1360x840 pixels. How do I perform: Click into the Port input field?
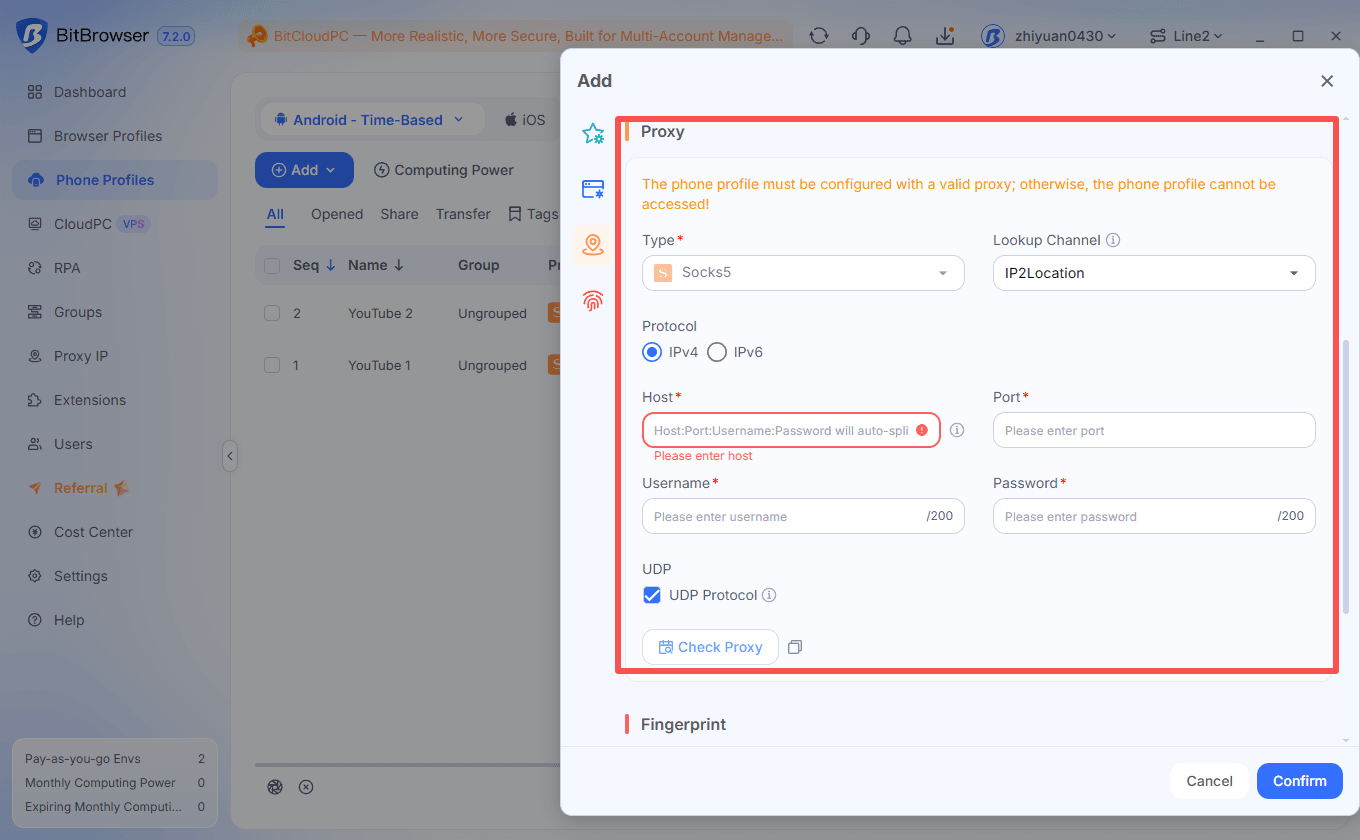pyautogui.click(x=1154, y=430)
